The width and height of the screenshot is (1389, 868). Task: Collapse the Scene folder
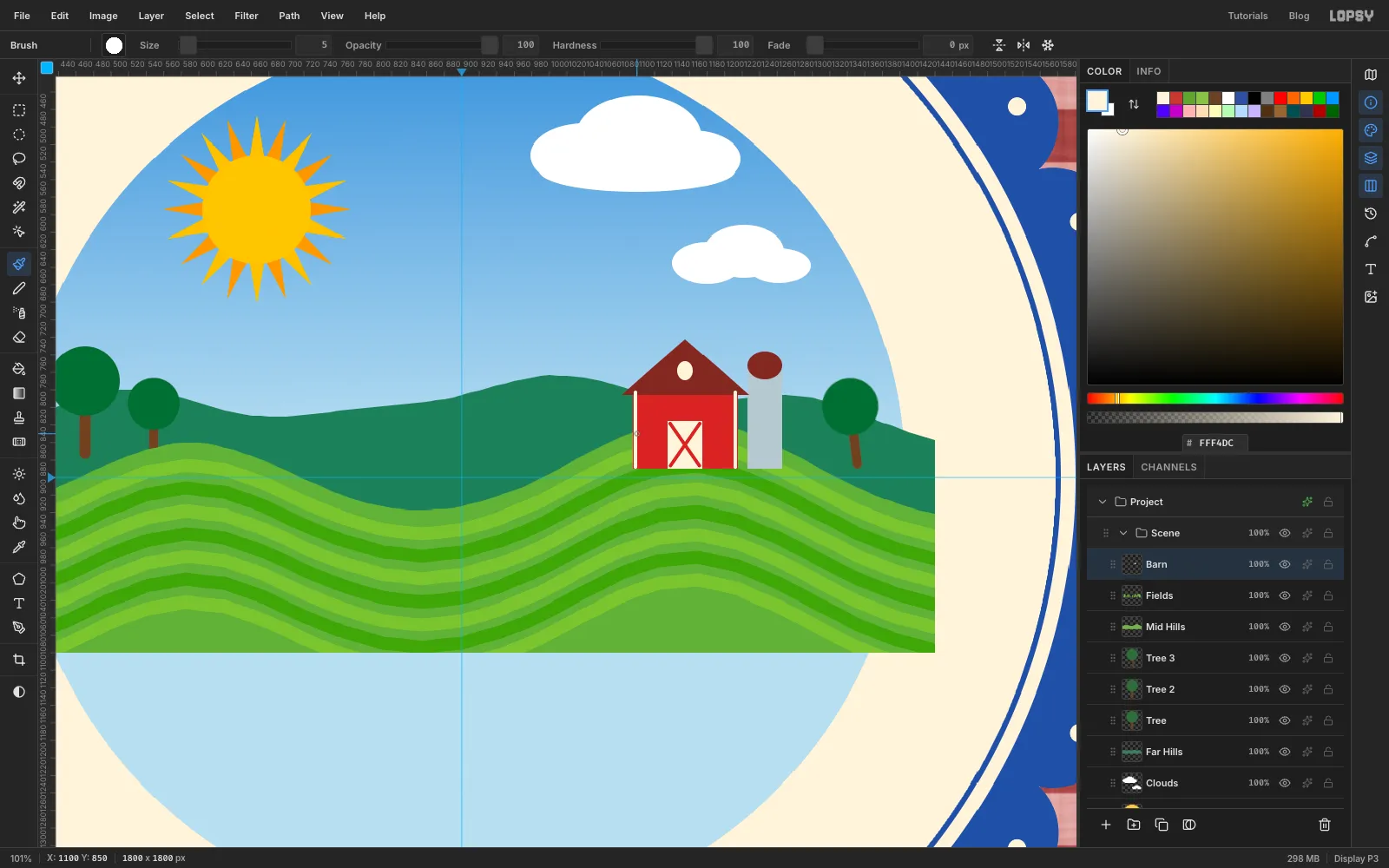tap(1123, 533)
